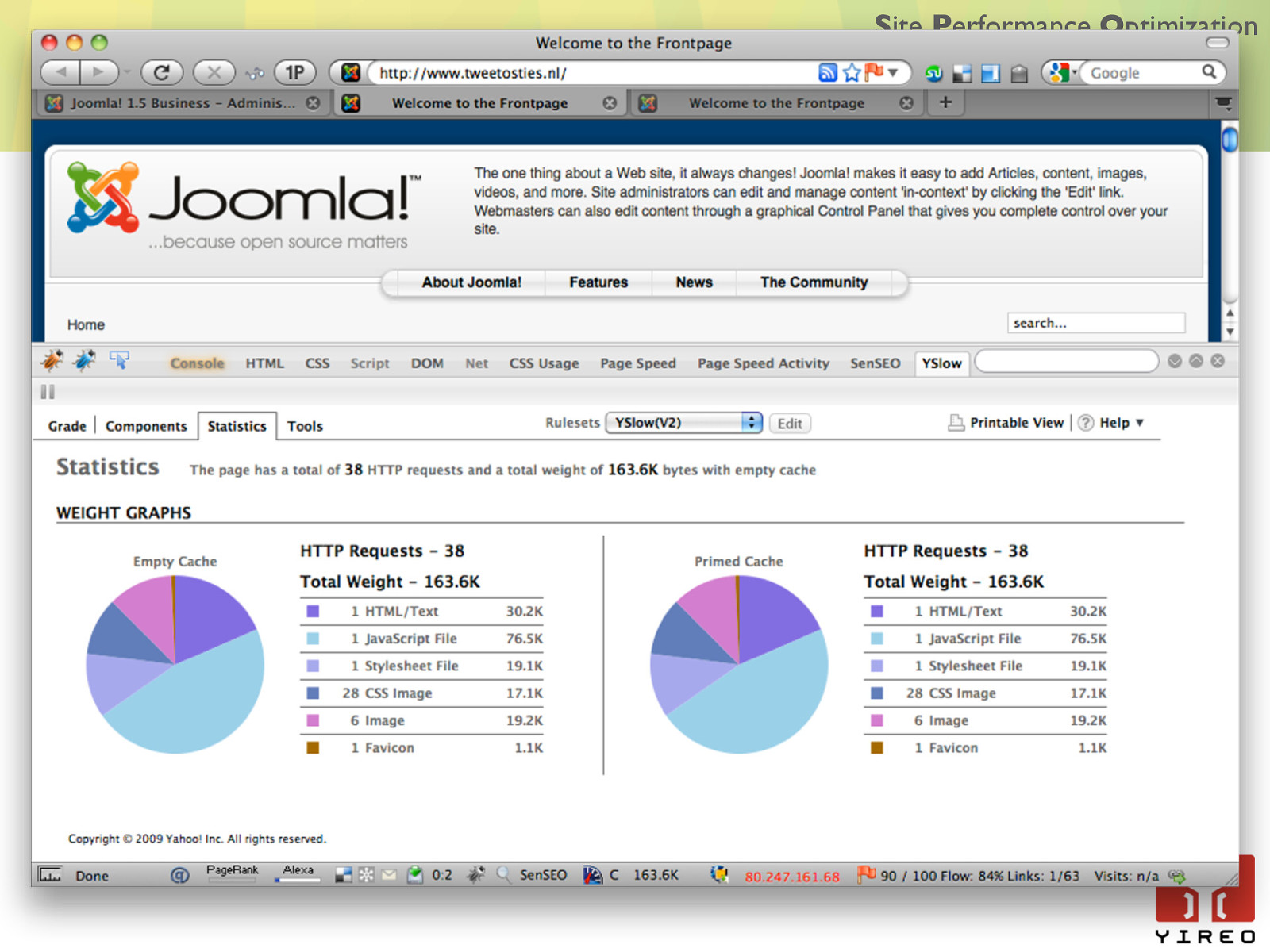Screen dimensions: 1270x952
Task: Click Primed Cache Favicon brown swatch
Action: tap(877, 748)
